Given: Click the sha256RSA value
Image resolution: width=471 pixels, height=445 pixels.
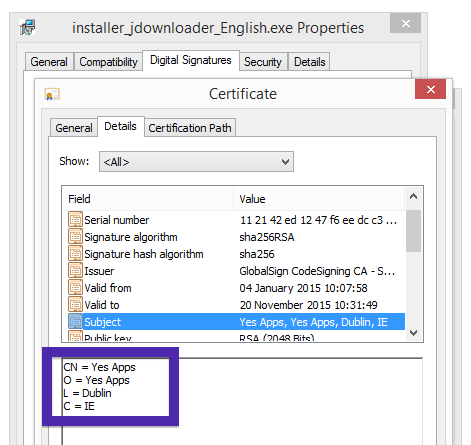Looking at the screenshot, I should coord(267,237).
